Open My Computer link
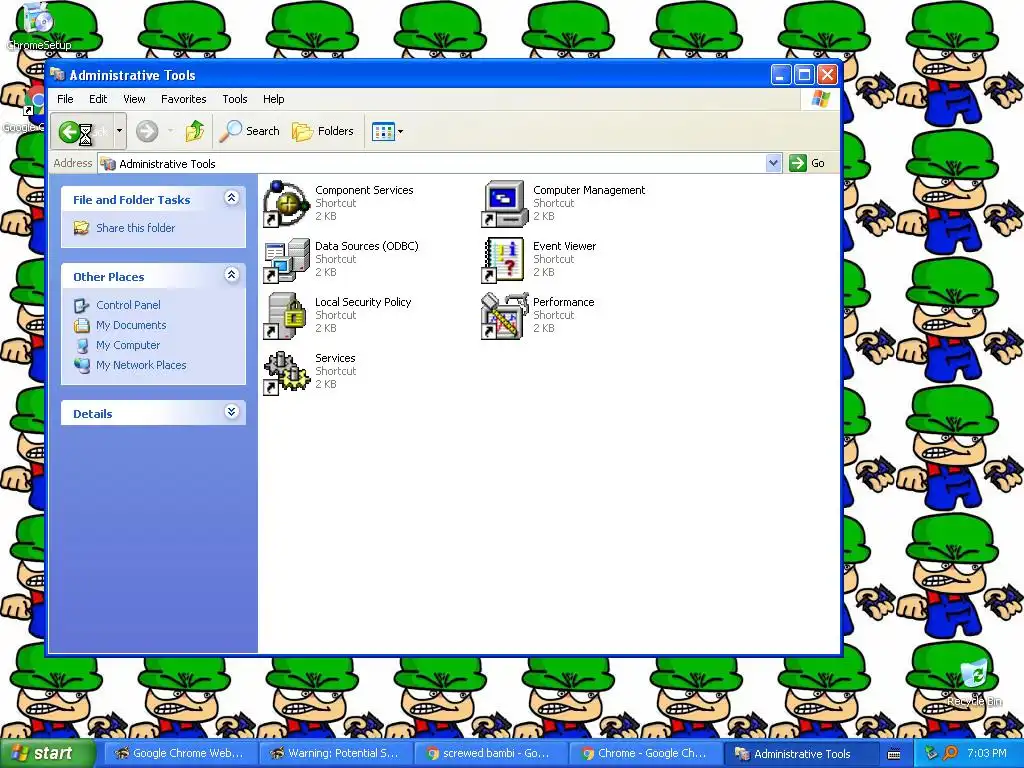The height and width of the screenshot is (768, 1024). 128,345
